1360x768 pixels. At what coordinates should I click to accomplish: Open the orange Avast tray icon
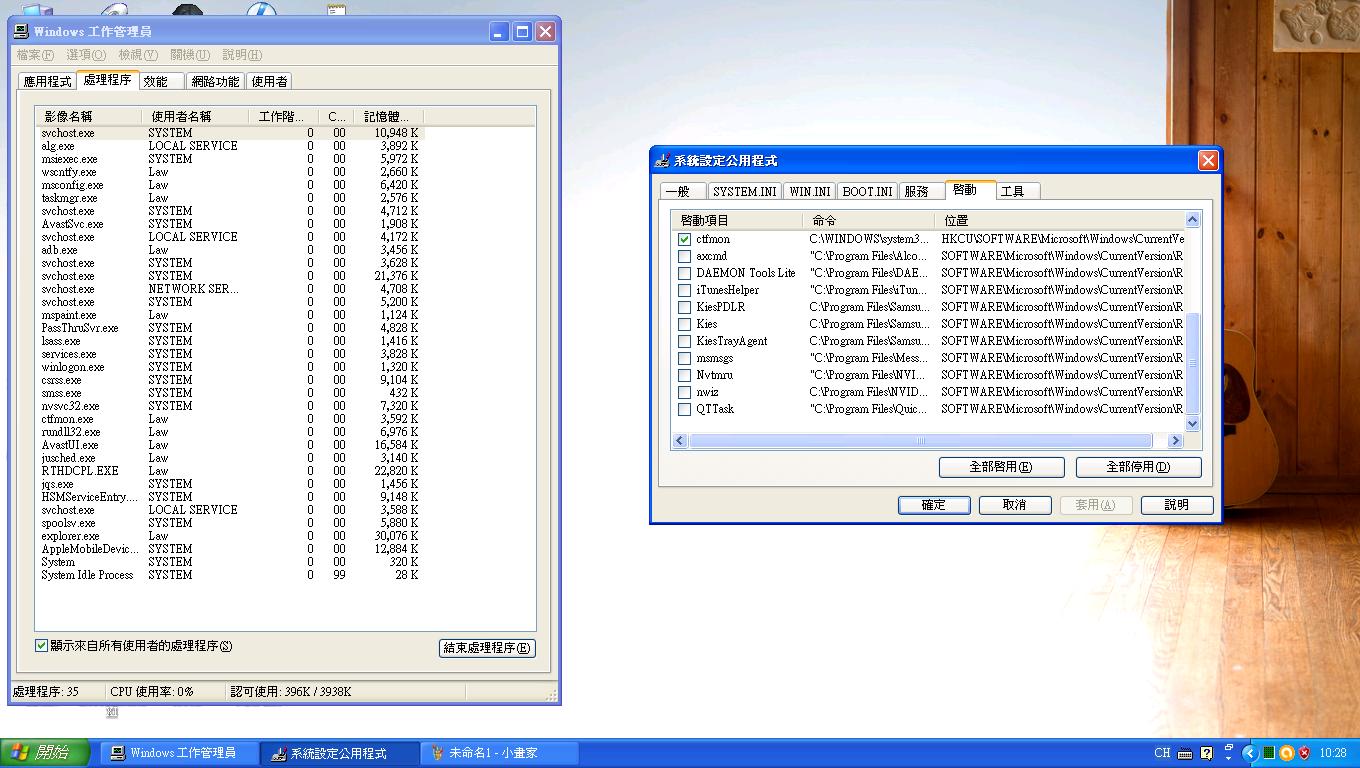(1287, 753)
